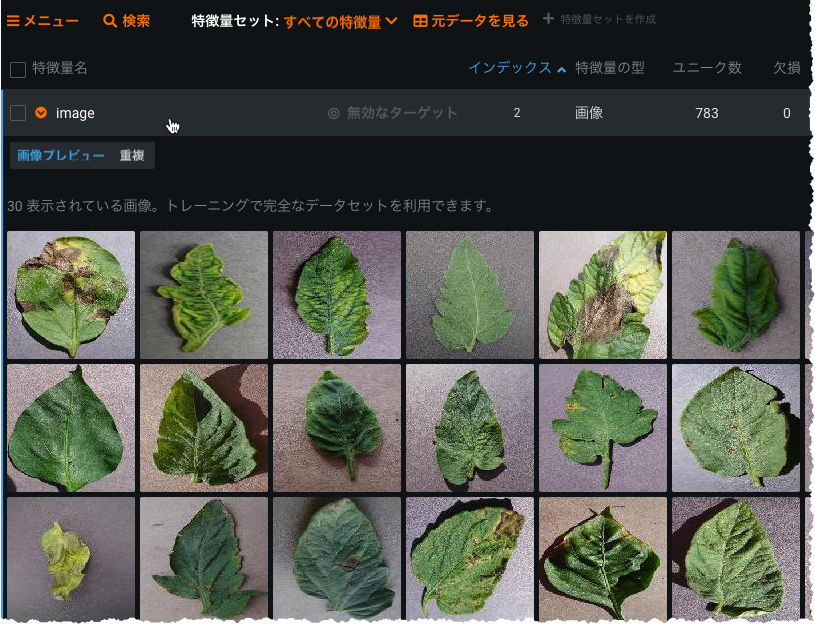
Task: Click the plus icon for 特徴量セットを作成
Action: click(547, 19)
